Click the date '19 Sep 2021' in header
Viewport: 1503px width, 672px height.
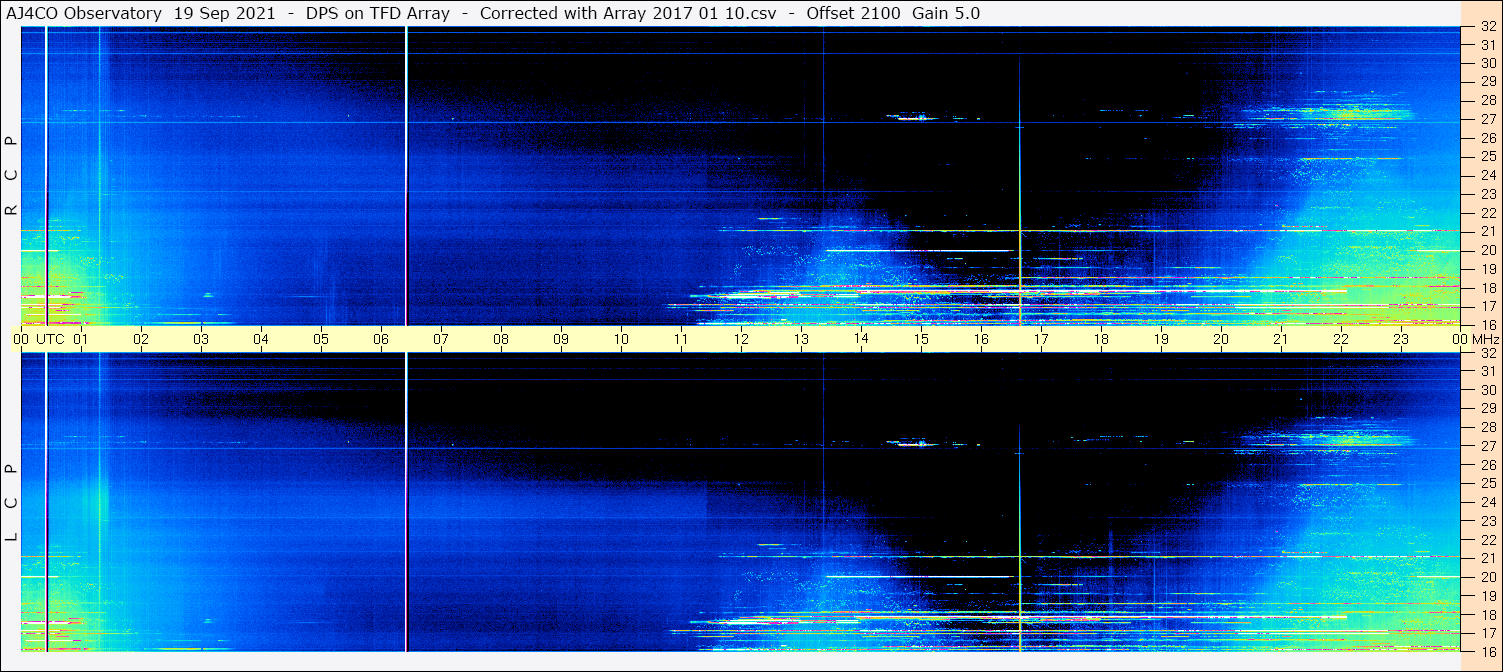[x=224, y=14]
